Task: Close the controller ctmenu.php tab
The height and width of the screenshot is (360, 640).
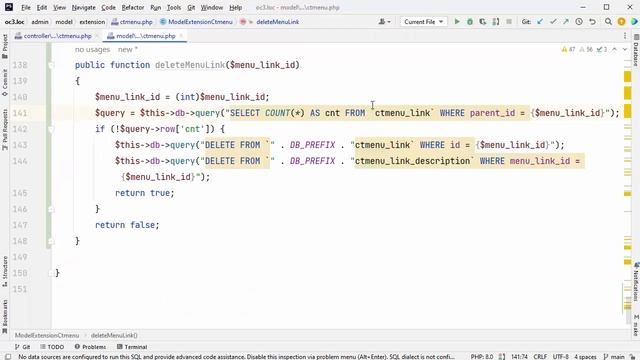Action: click(x=97, y=36)
